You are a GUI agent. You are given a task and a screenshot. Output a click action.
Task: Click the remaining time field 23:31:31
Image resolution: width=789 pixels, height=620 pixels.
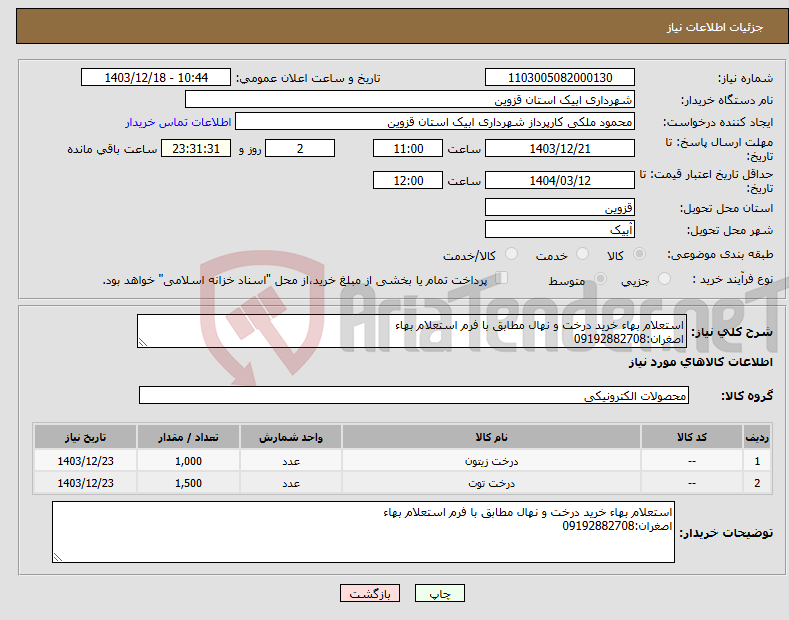(196, 148)
